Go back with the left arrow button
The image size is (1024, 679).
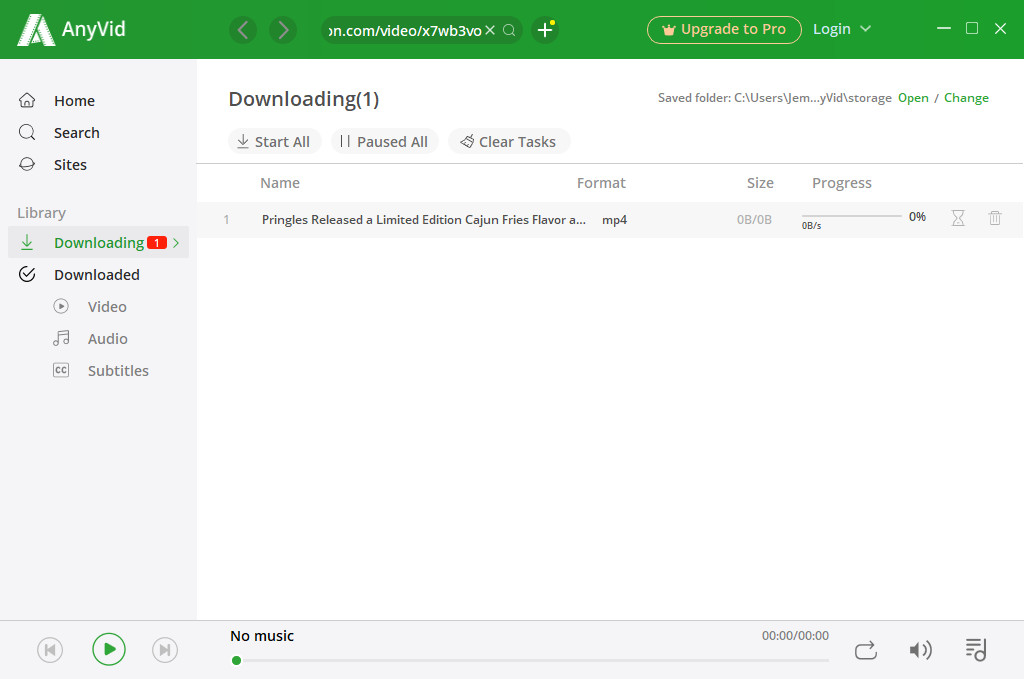(x=243, y=30)
